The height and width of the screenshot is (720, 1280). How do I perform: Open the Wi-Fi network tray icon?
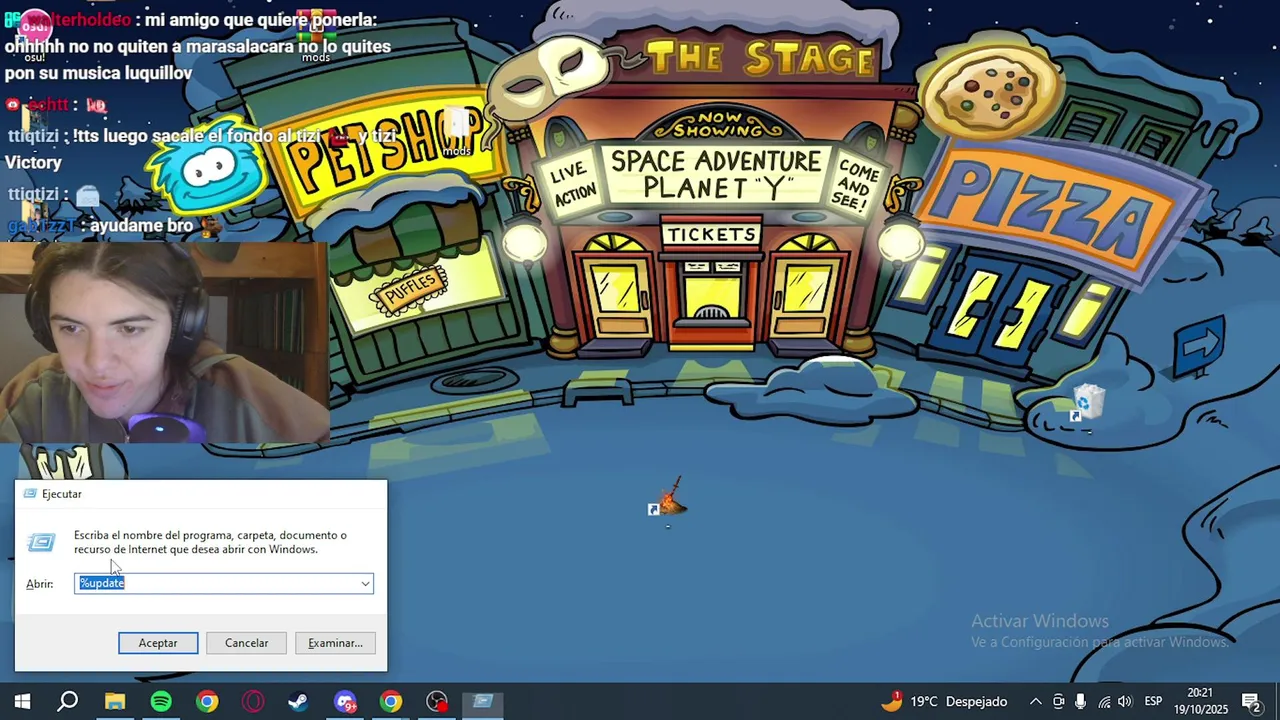coord(1104,702)
